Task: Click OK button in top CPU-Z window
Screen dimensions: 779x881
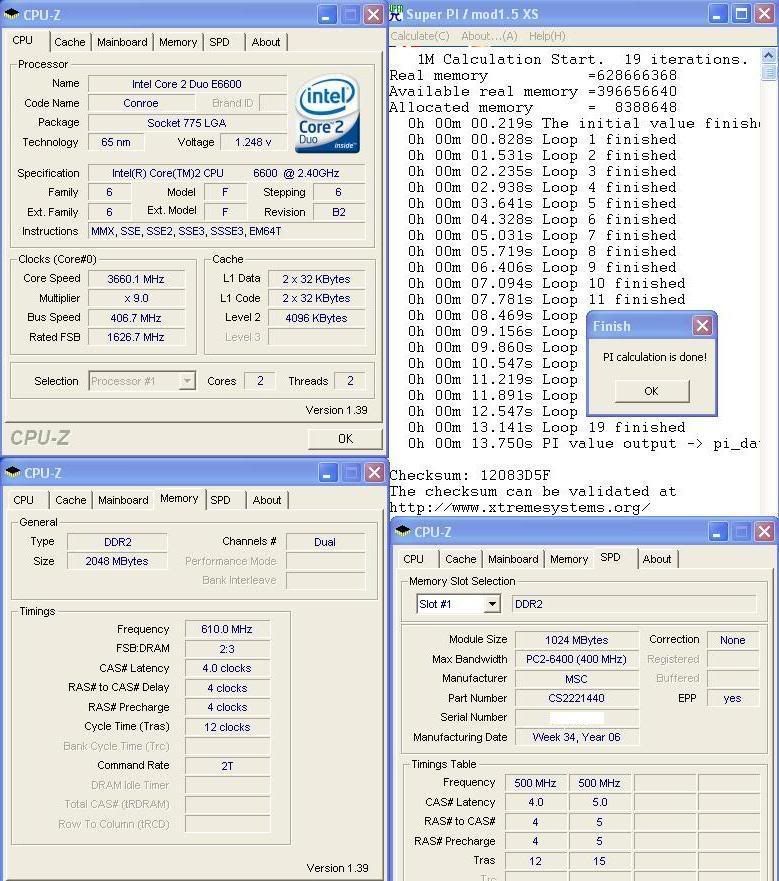Action: click(345, 439)
